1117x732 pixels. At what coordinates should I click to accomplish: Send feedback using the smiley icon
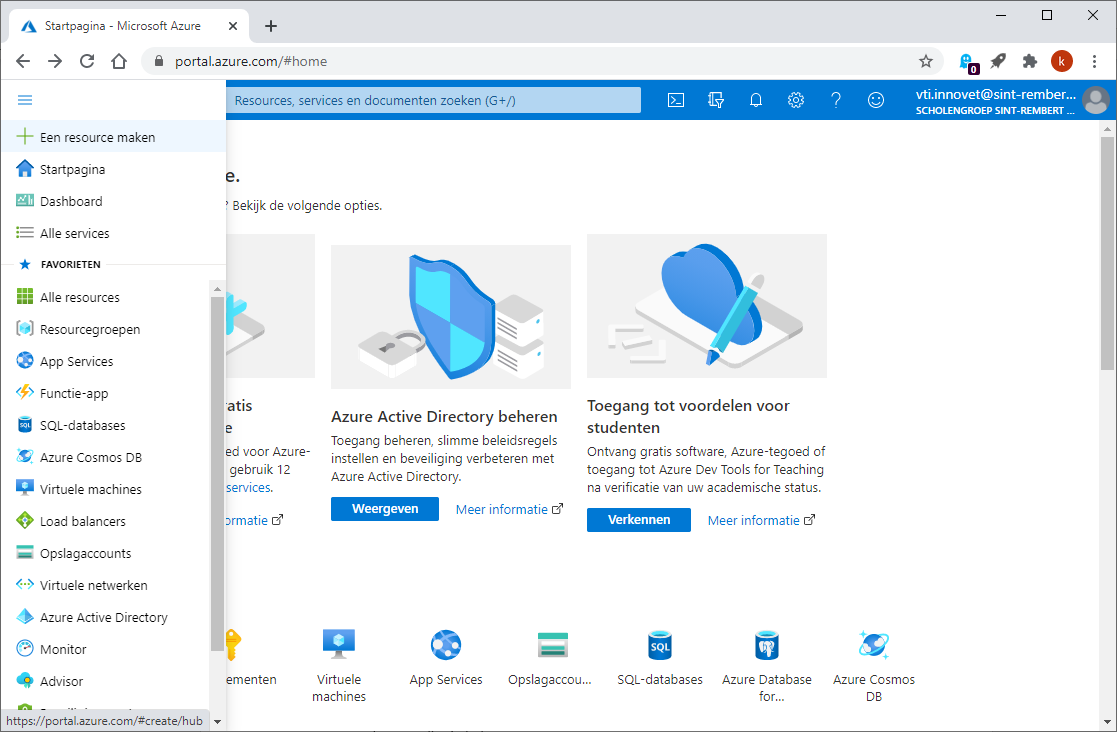click(x=876, y=100)
